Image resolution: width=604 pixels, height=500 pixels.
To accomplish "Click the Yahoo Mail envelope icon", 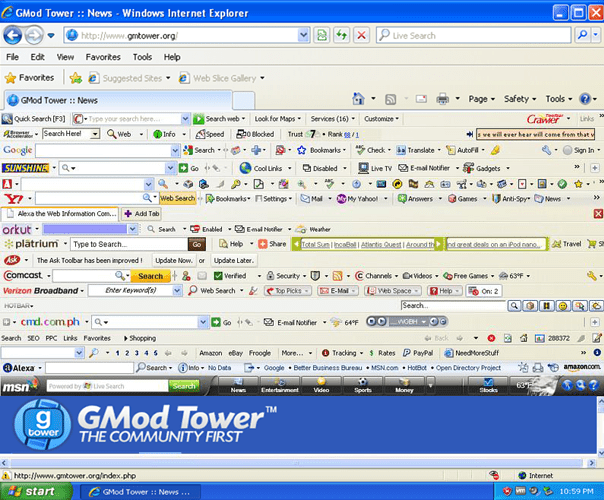I will click(305, 199).
